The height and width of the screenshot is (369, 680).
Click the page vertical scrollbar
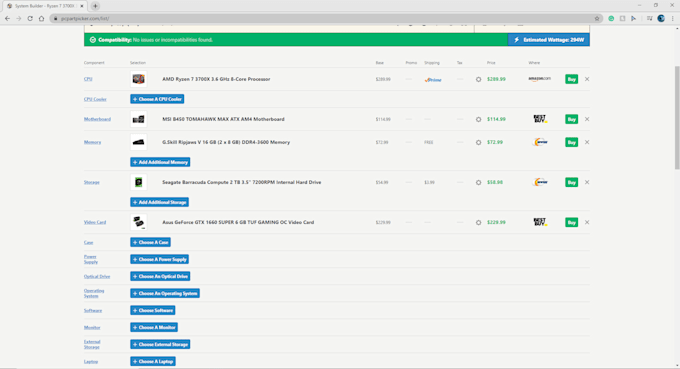[x=677, y=117]
